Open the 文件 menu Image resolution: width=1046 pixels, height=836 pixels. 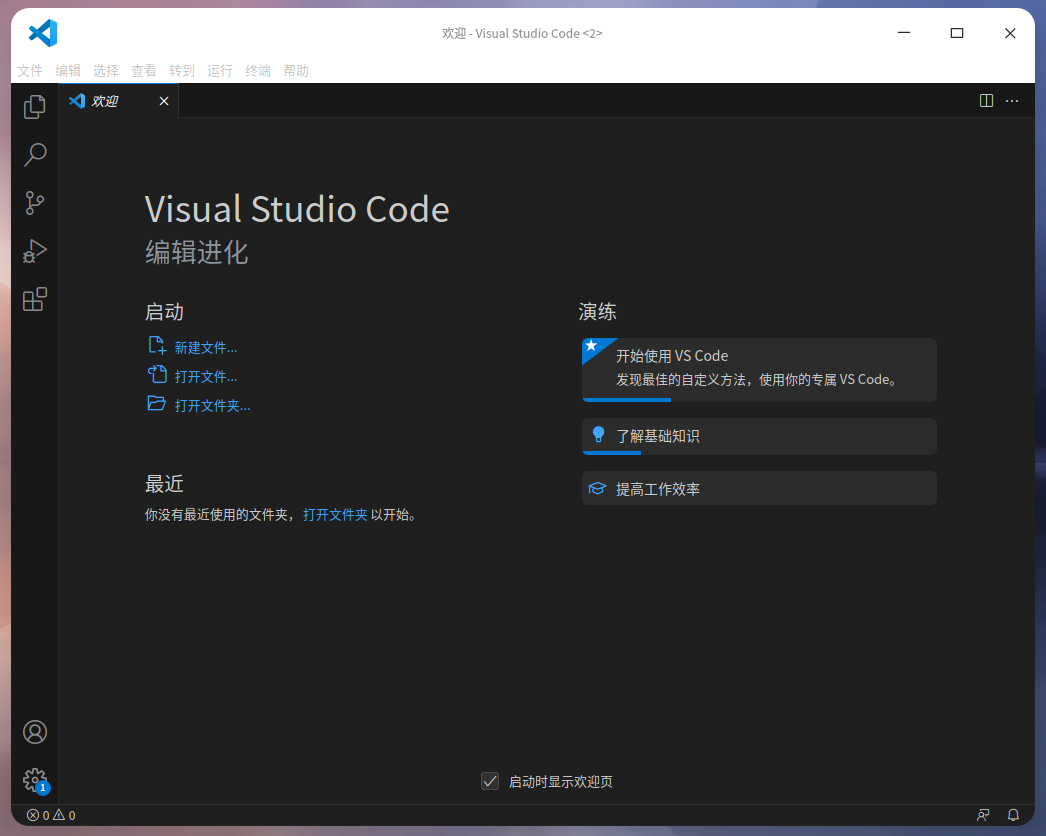pos(30,71)
